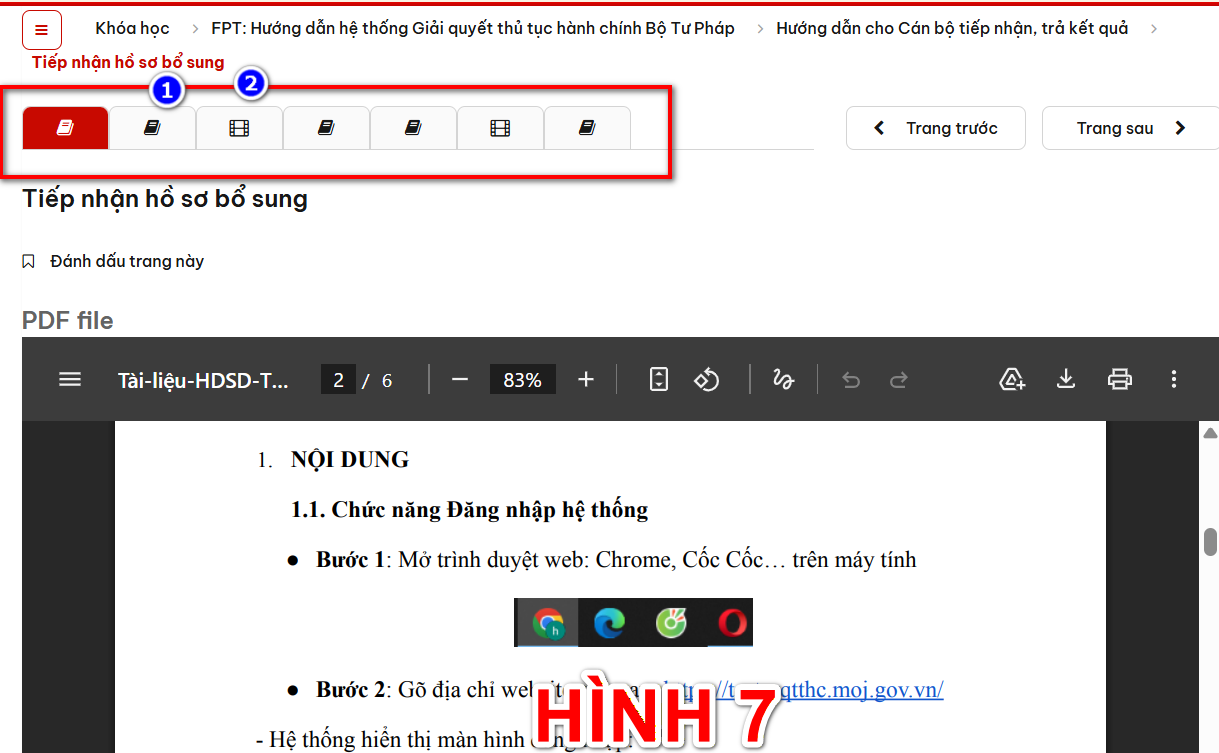Click the PDF vertical scrollbar thumb
1219x753 pixels.
(1210, 541)
